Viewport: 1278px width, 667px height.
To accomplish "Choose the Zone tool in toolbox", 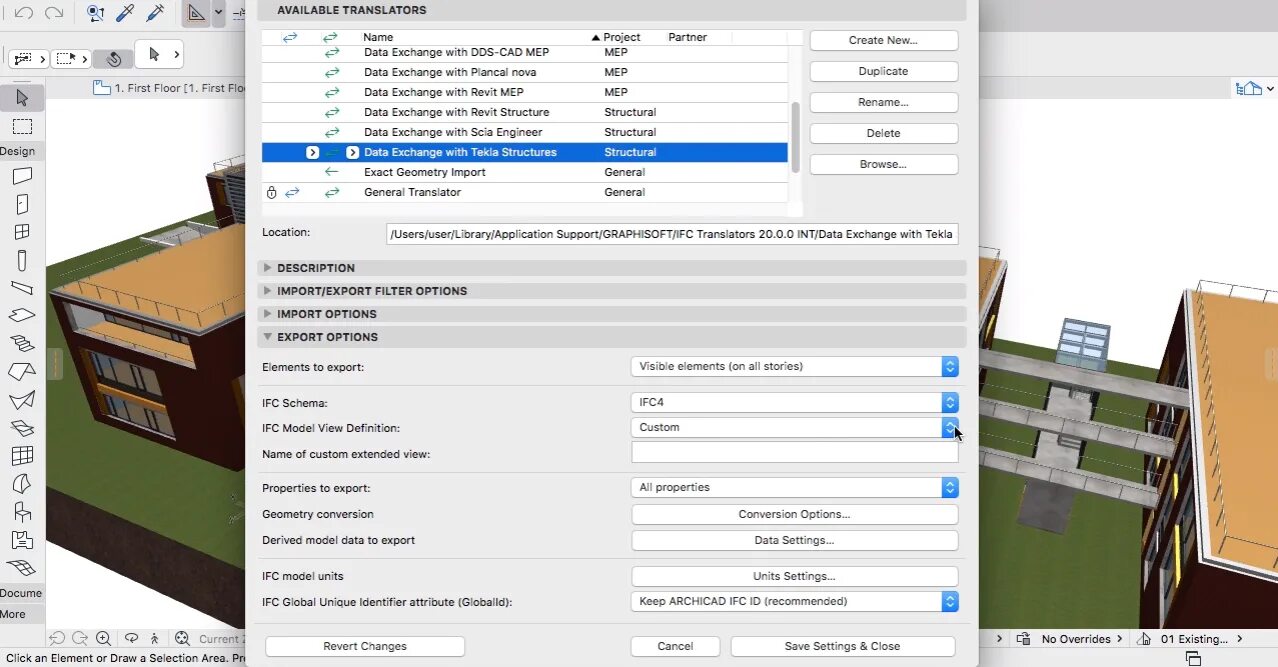I will [22, 540].
